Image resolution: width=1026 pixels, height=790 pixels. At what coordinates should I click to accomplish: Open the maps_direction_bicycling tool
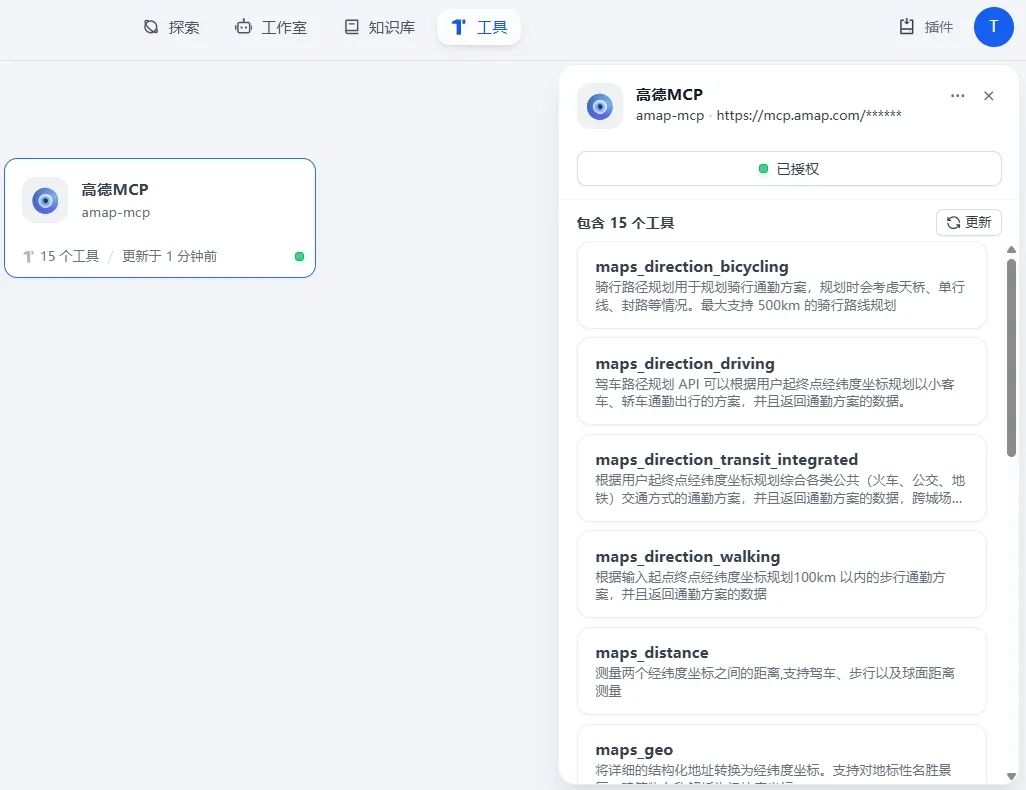point(781,285)
